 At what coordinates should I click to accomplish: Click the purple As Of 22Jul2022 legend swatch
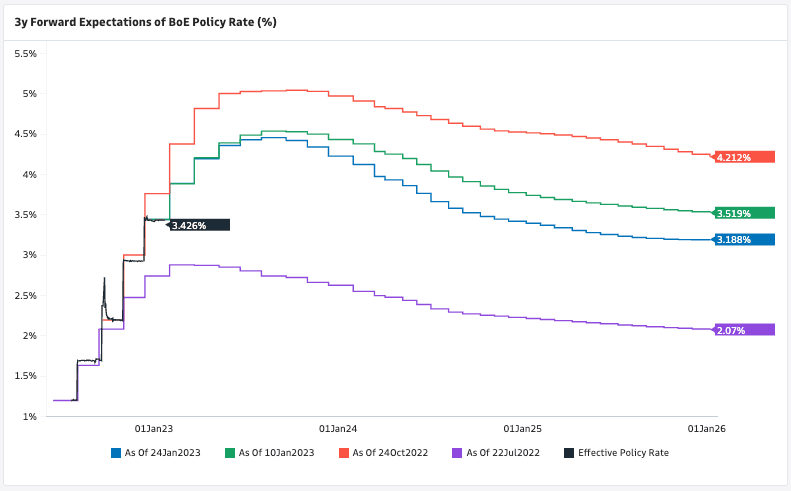pos(457,453)
